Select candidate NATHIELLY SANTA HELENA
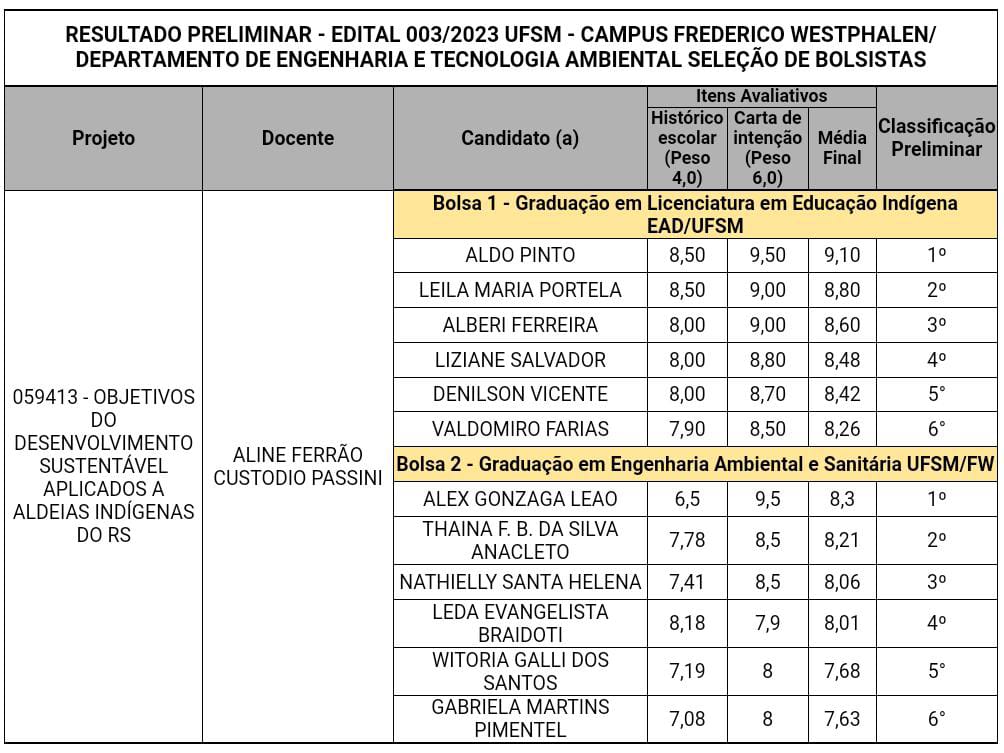Image resolution: width=1004 pixels, height=753 pixels. pos(520,581)
